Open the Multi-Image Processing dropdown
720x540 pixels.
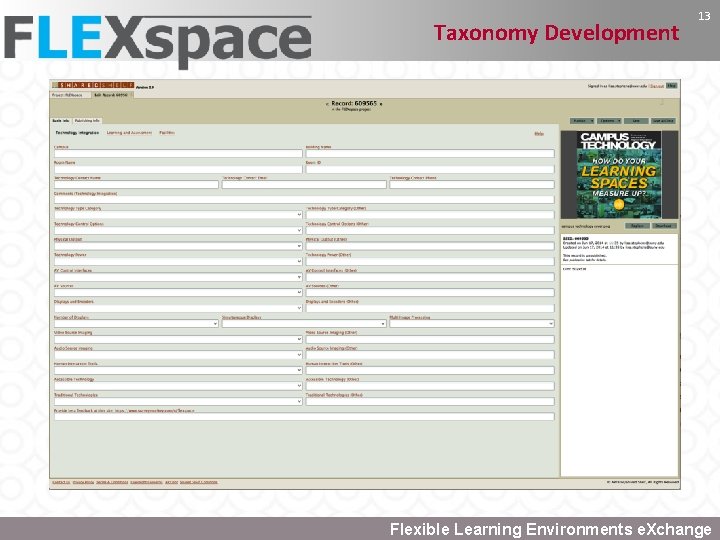[472, 324]
